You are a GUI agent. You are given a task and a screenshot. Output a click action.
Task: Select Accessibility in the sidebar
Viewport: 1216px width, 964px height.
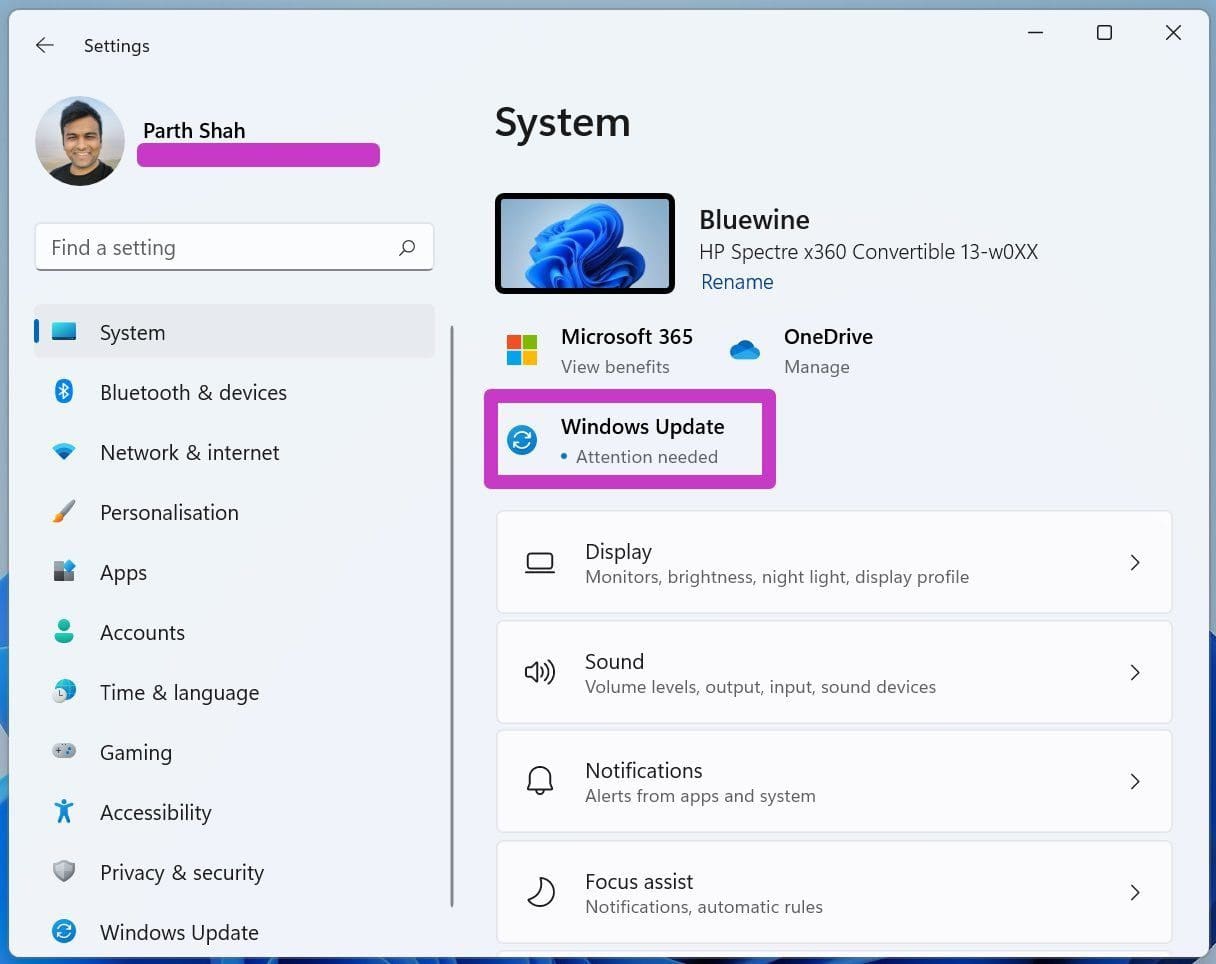click(x=234, y=812)
